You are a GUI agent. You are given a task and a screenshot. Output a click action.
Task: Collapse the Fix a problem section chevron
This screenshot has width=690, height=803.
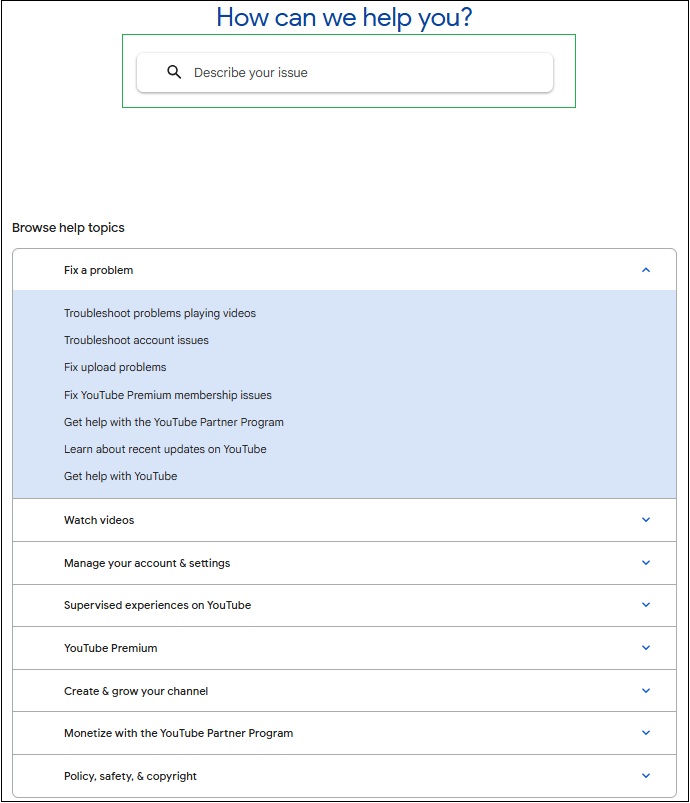[645, 270]
